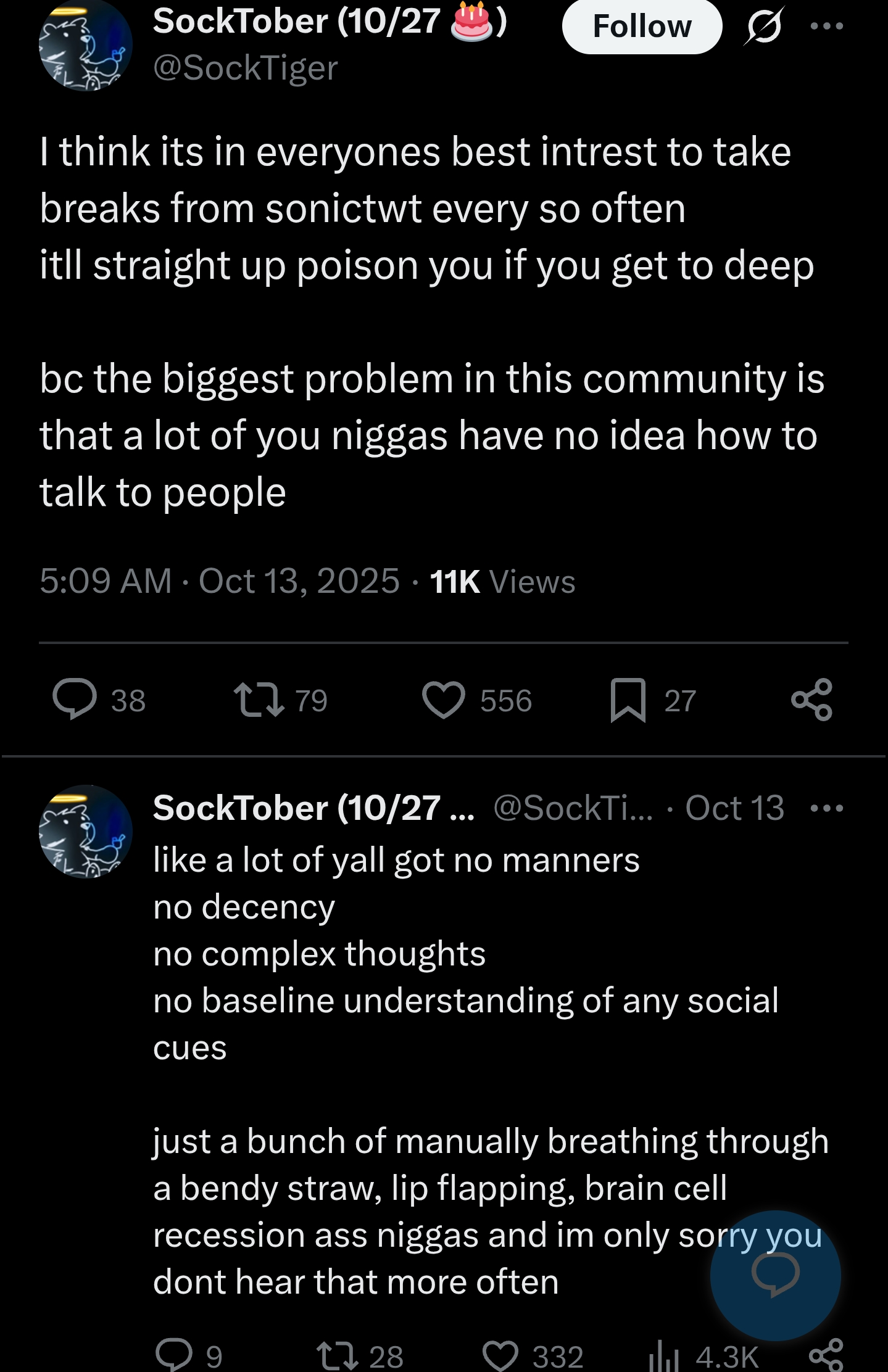Open the @SockTiger handle link
888x1372 pixels.
(x=246, y=67)
